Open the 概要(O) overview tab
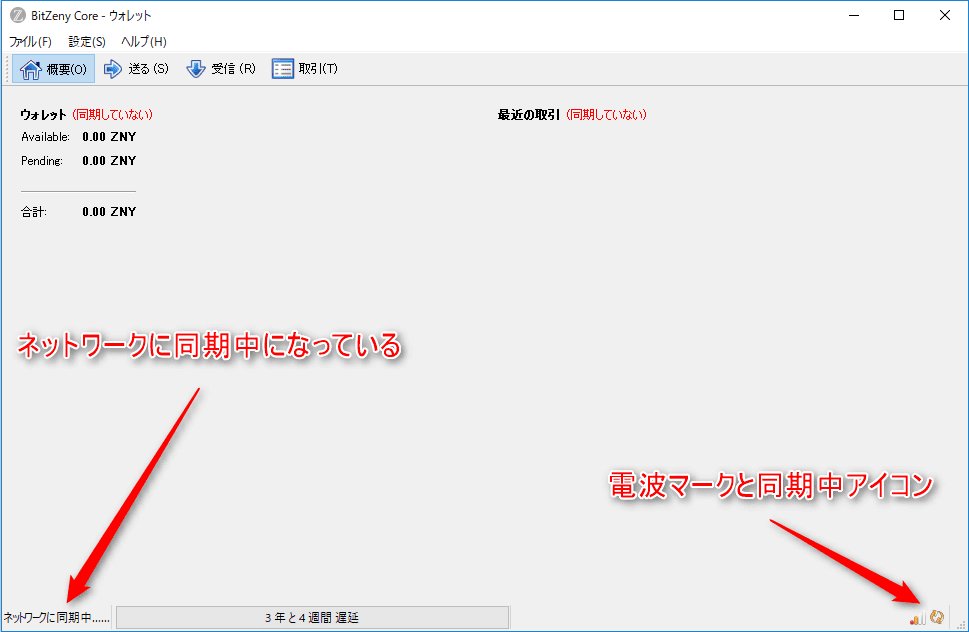969x632 pixels. tap(53, 69)
